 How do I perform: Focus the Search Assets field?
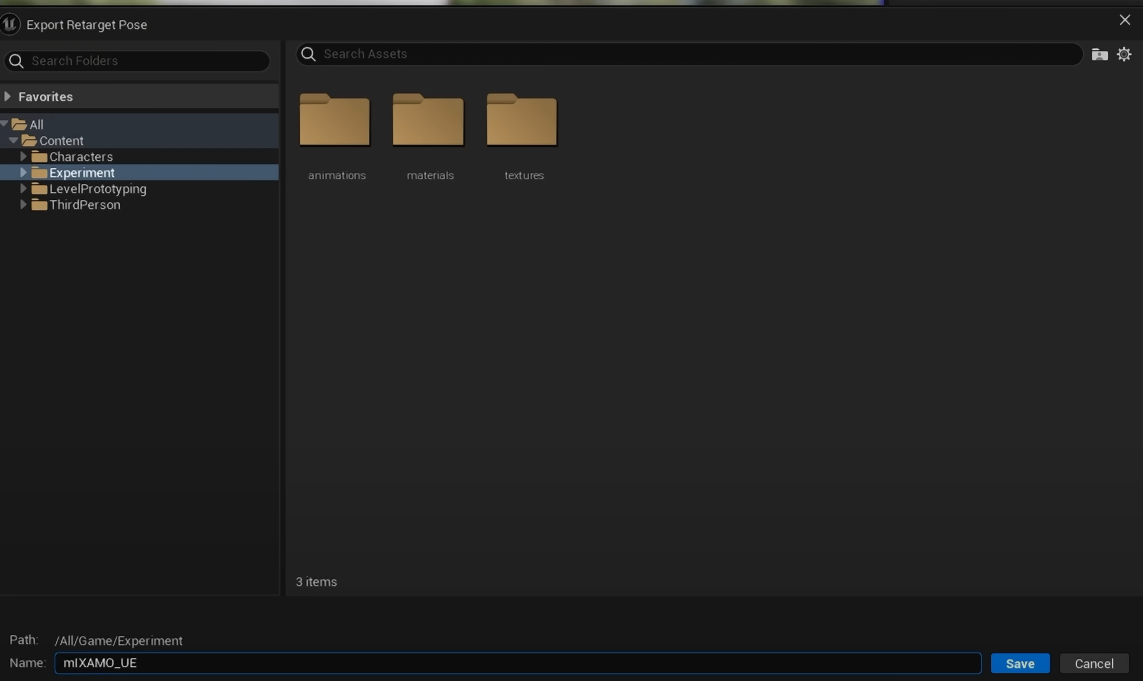[x=689, y=54]
